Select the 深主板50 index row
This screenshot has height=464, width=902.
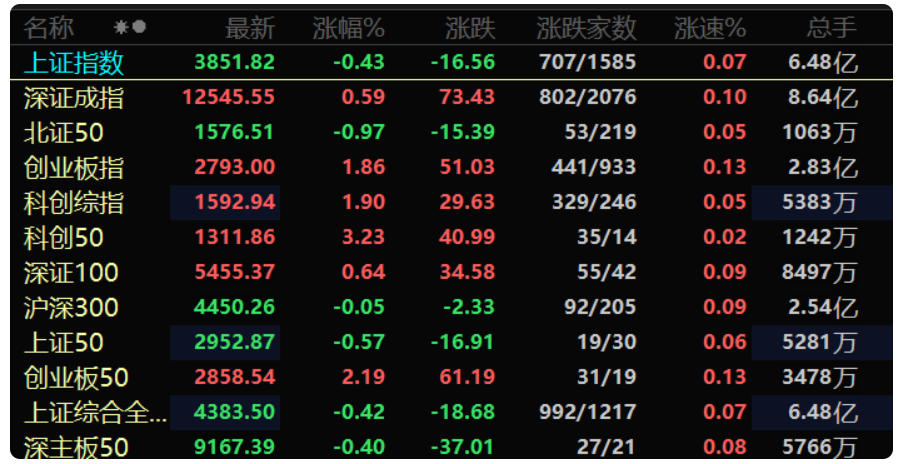pos(451,447)
